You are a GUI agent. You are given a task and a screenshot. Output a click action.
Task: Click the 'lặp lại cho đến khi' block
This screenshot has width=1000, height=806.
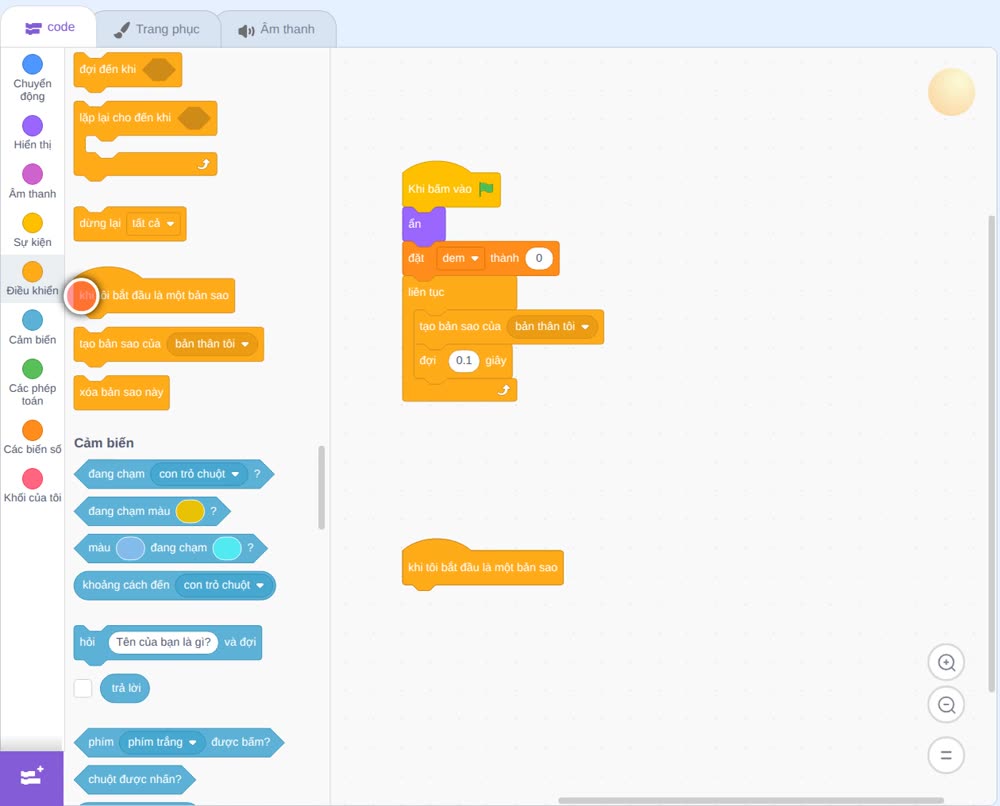(x=145, y=140)
